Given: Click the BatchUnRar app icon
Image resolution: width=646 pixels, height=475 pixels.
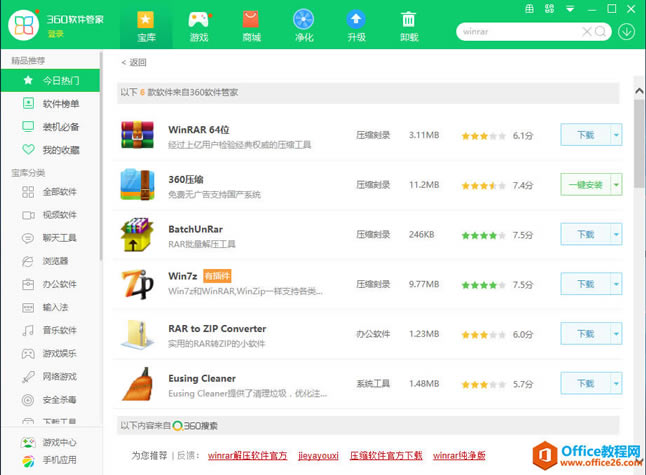Looking at the screenshot, I should (x=137, y=234).
